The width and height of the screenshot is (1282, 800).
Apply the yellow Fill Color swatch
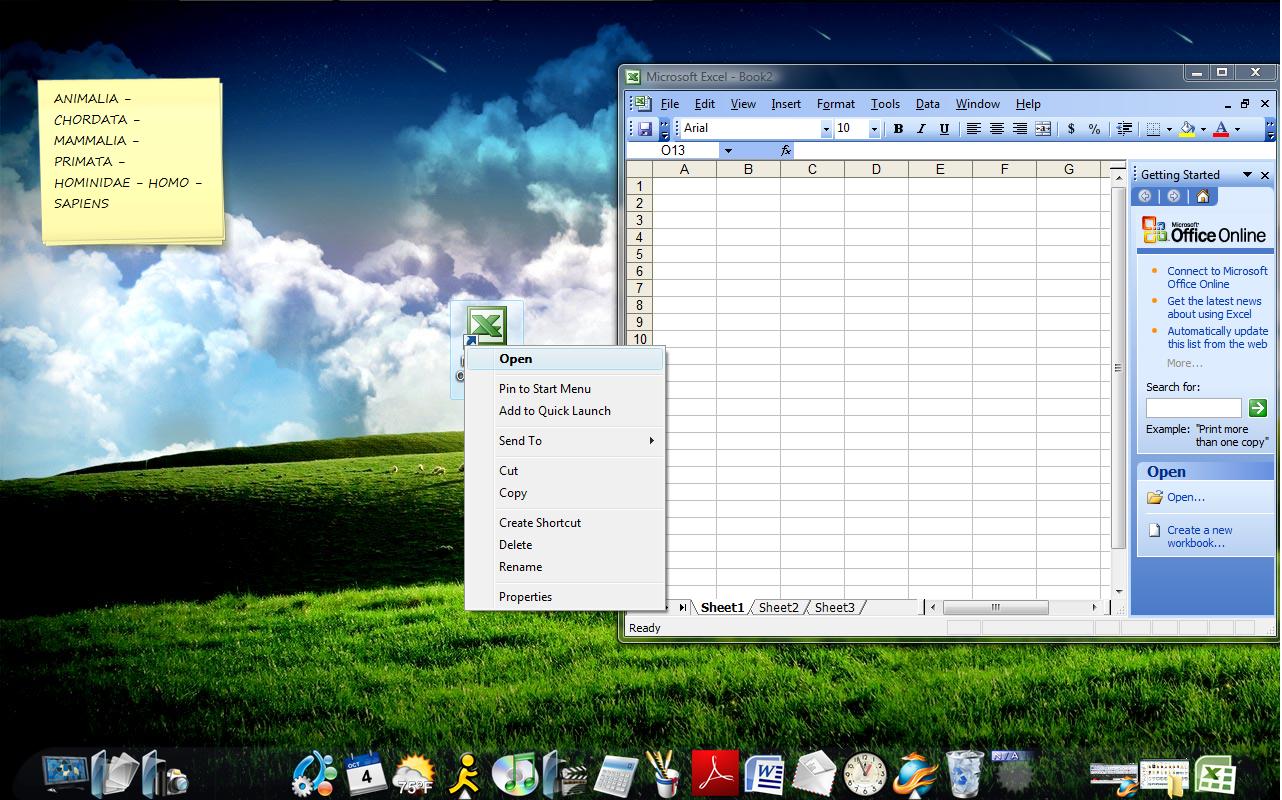(1187, 129)
